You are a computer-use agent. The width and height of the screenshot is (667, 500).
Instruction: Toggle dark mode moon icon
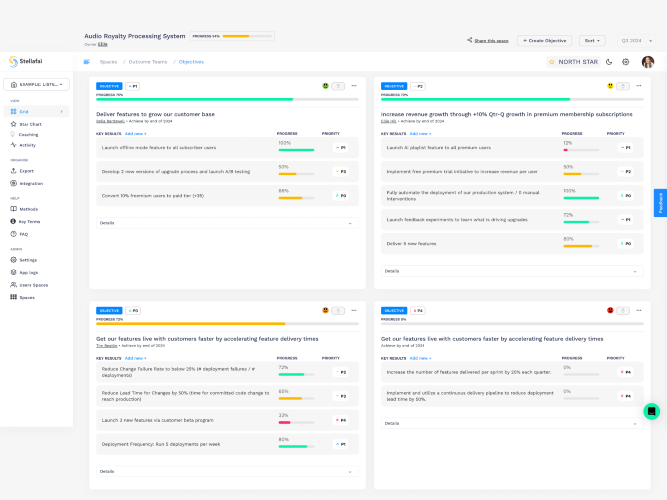(609, 62)
